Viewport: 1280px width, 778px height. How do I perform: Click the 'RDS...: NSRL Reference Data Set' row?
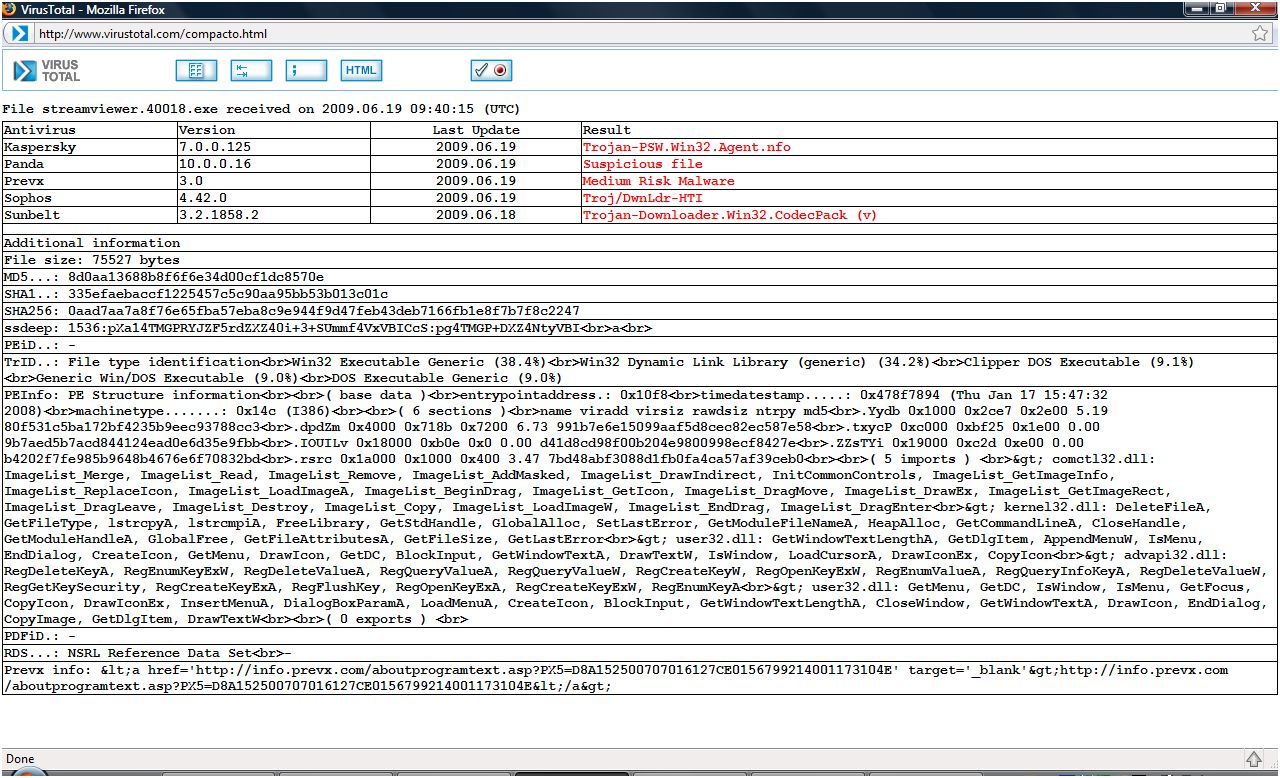(x=640, y=653)
